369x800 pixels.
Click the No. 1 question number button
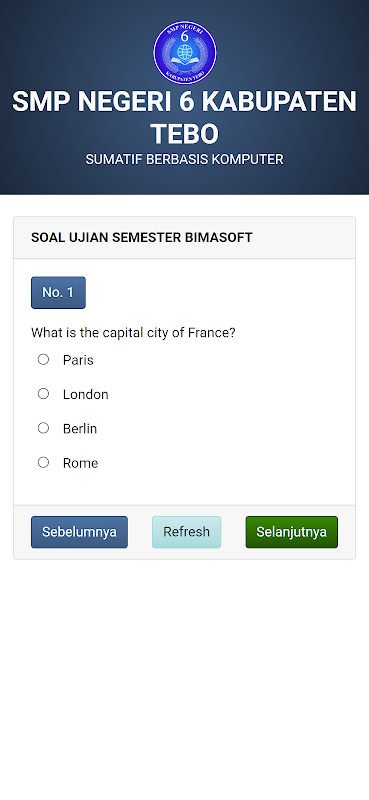pyautogui.click(x=58, y=292)
